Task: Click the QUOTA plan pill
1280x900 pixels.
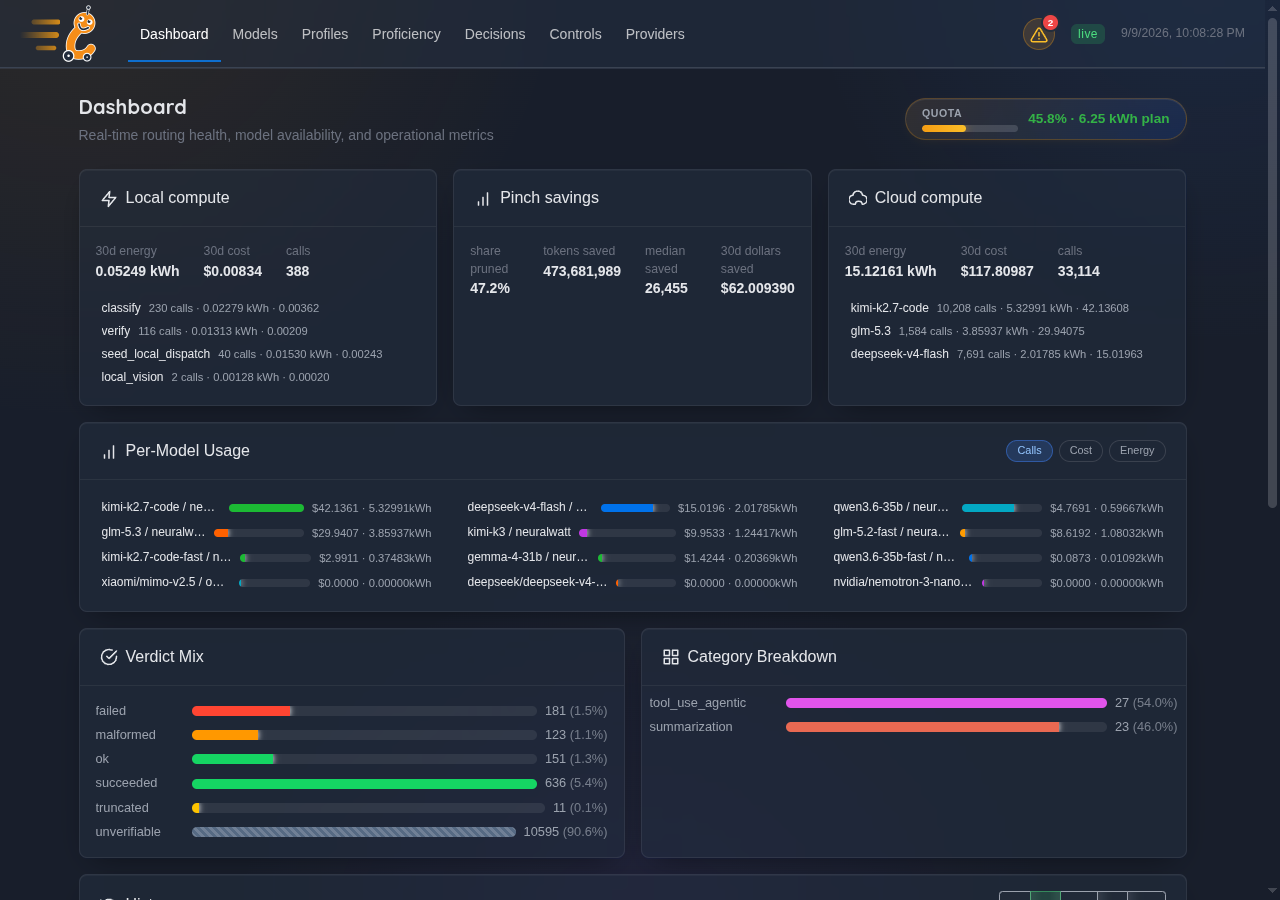Action: [x=1046, y=119]
